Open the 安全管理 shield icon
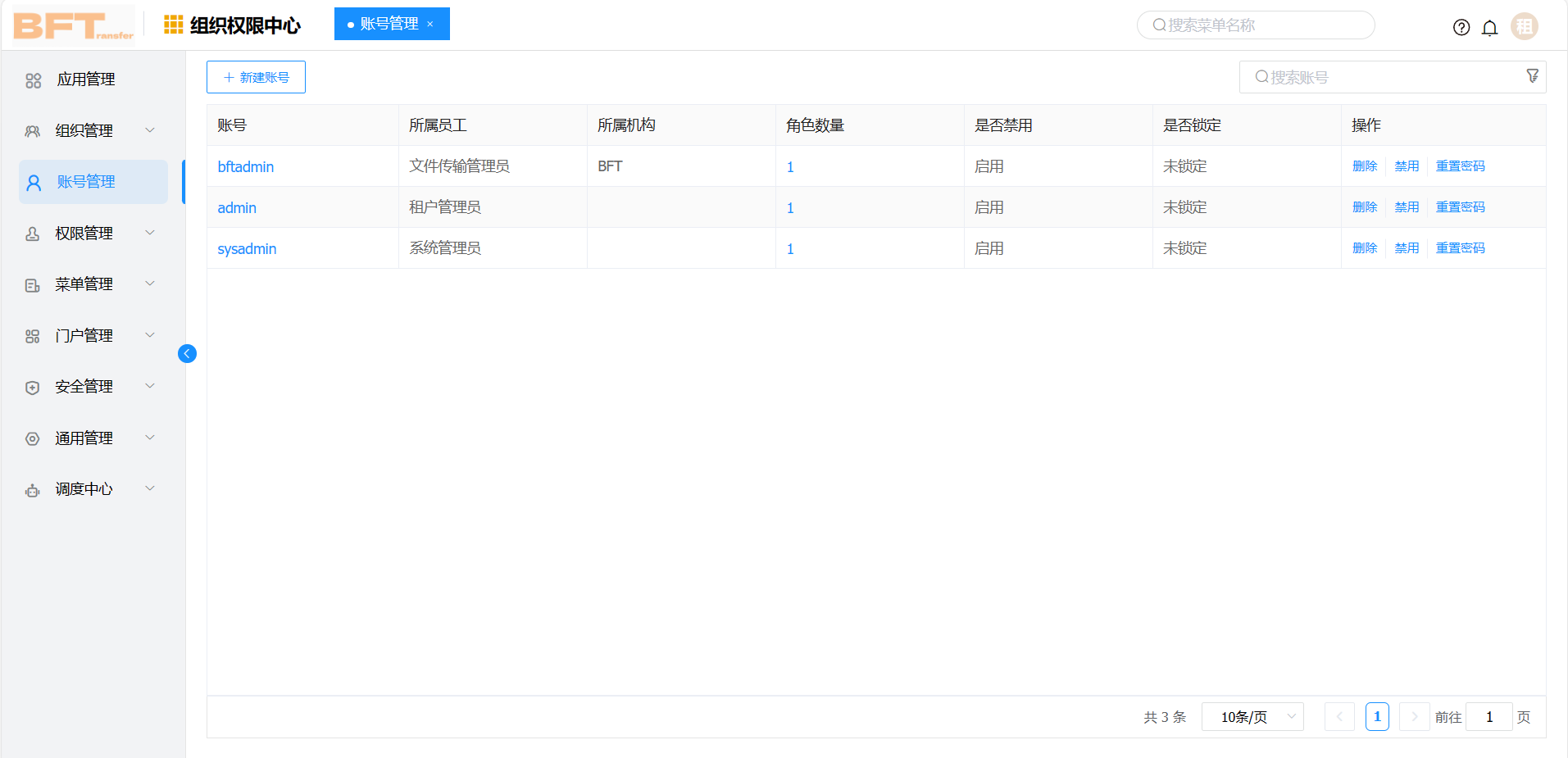 click(x=32, y=386)
